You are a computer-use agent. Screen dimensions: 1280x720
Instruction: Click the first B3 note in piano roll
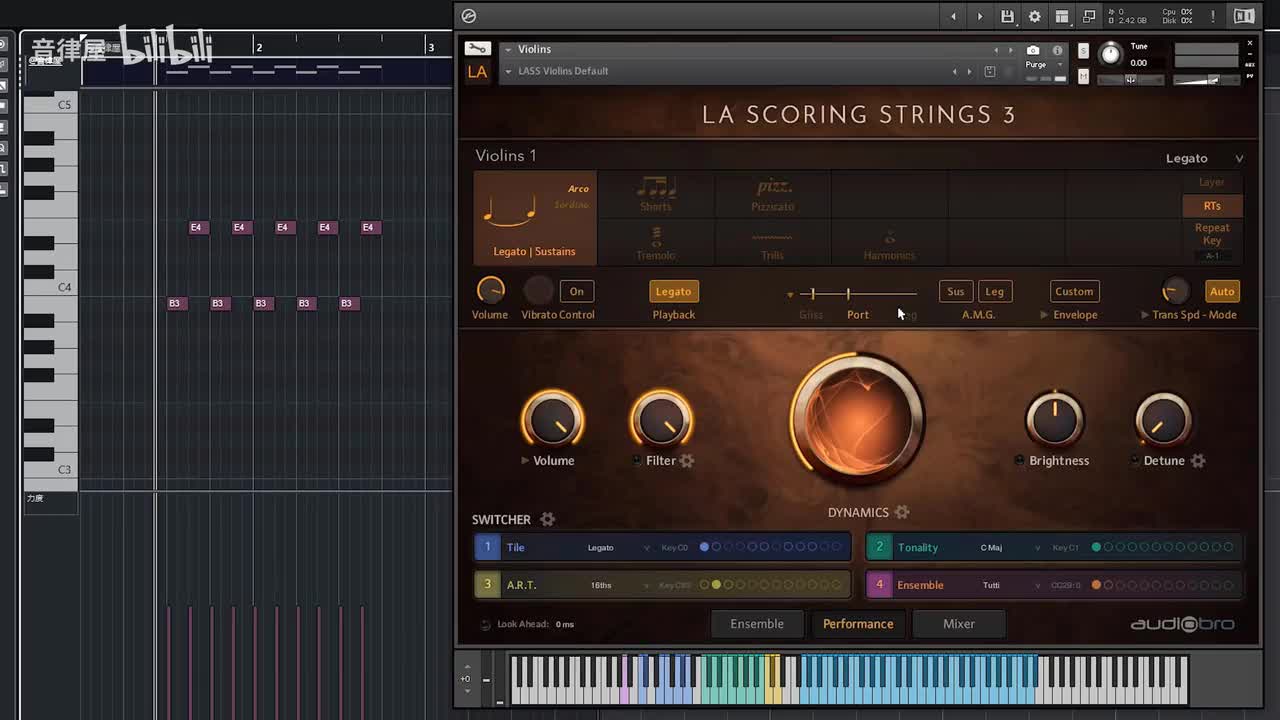click(175, 303)
